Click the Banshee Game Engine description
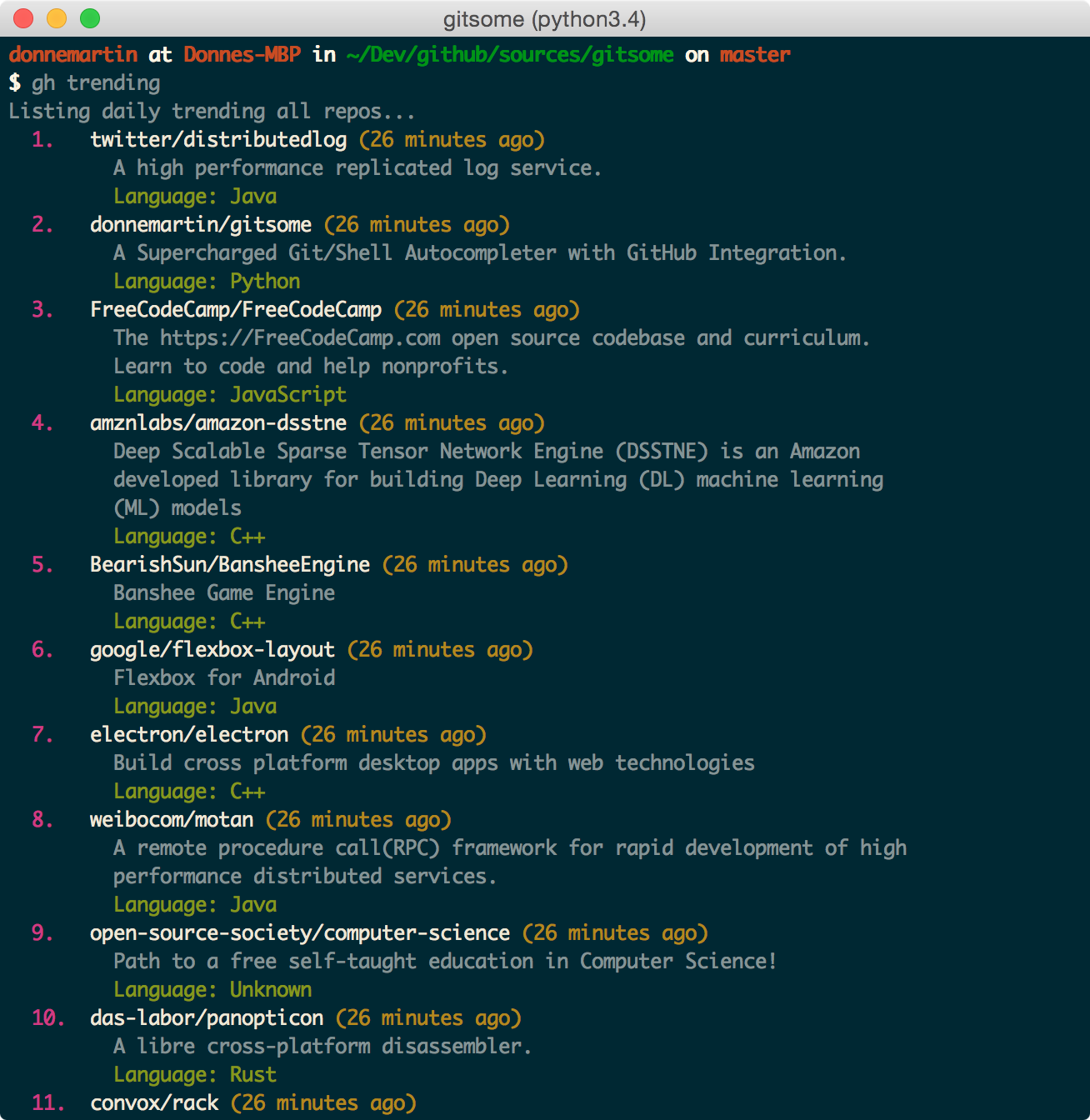Screen dimensions: 1090x1120 pos(224,593)
